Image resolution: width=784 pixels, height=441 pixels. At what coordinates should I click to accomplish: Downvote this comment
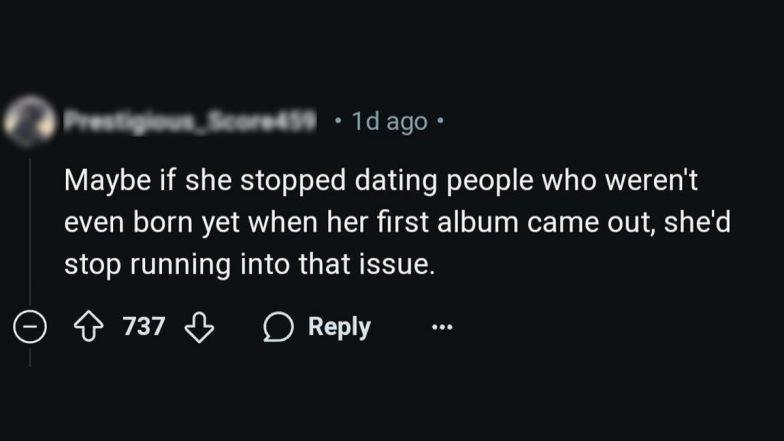[x=201, y=327]
